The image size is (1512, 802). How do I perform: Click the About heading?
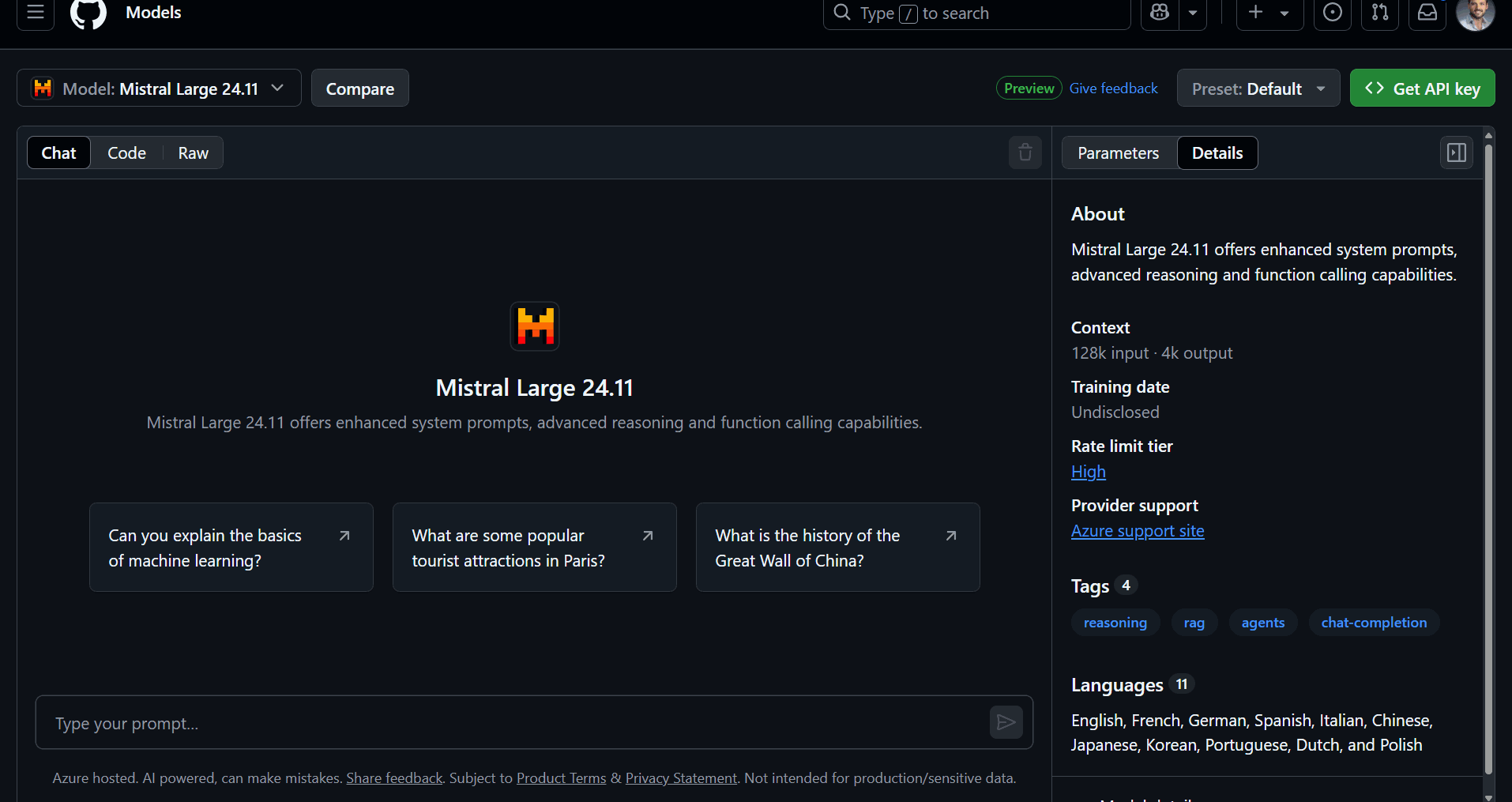tap(1098, 214)
